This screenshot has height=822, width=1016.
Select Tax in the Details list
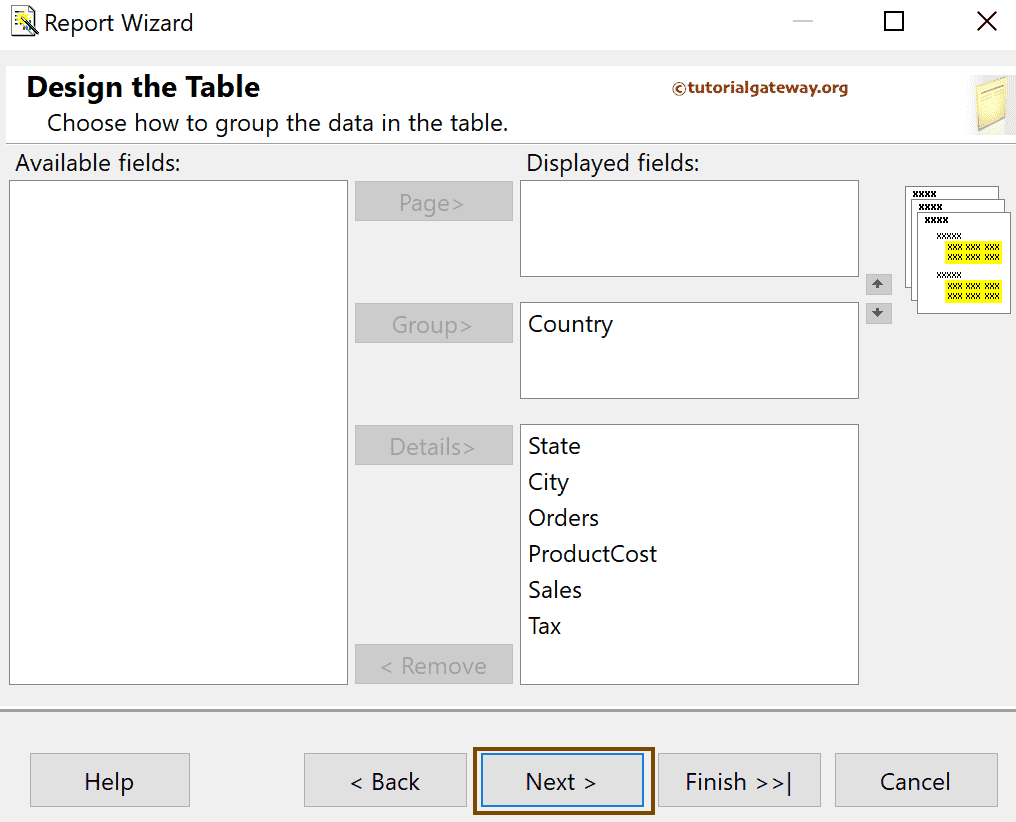point(544,626)
